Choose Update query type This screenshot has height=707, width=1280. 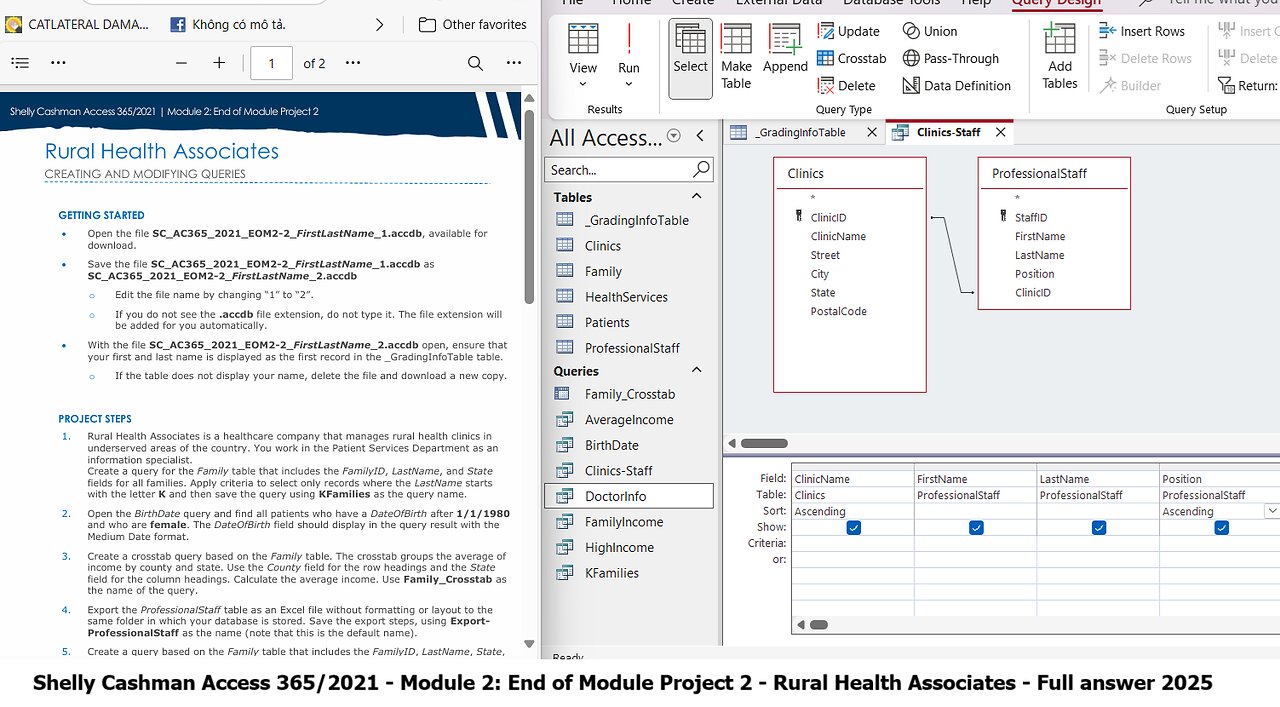848,31
